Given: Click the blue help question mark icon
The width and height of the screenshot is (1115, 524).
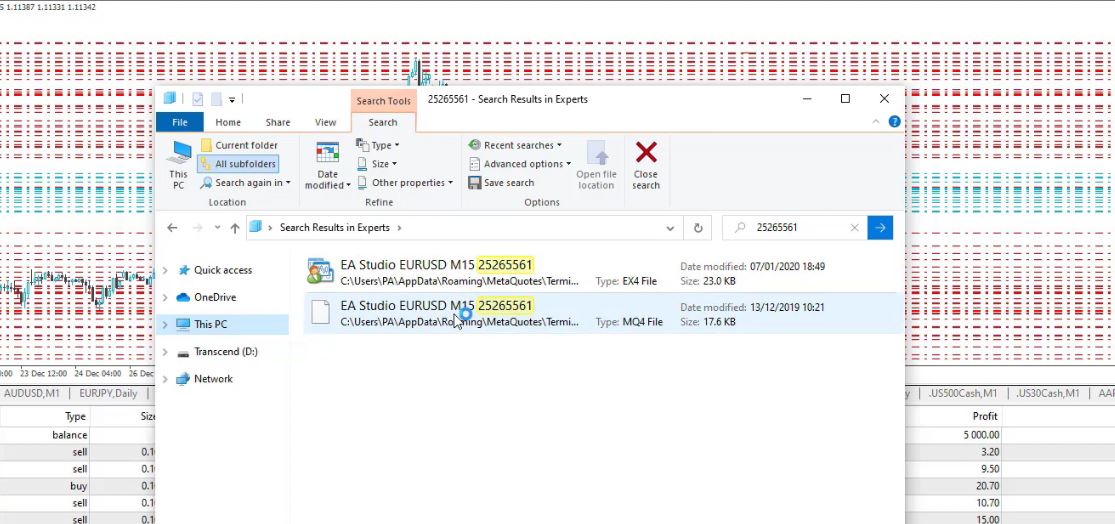Looking at the screenshot, I should click(x=894, y=122).
